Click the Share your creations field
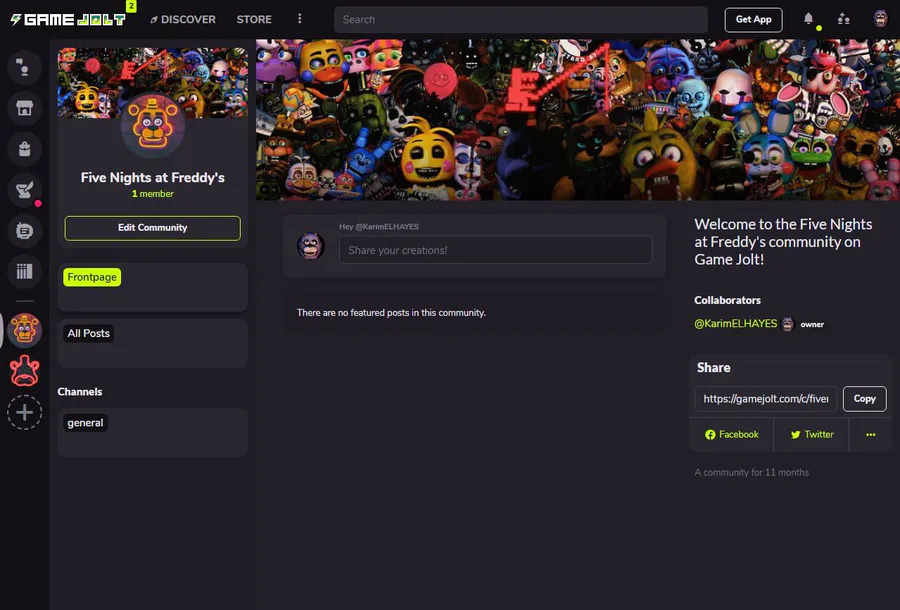 [x=495, y=250]
